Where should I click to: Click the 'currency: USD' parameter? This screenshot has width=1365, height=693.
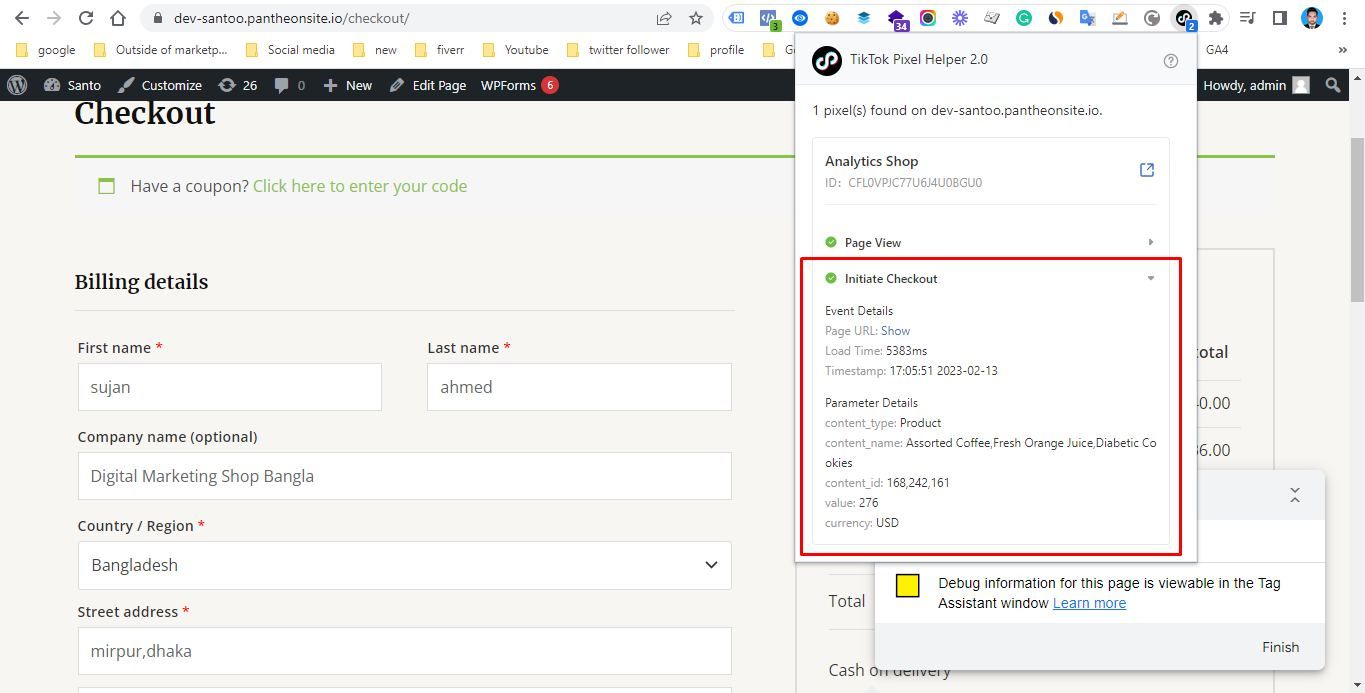point(862,523)
